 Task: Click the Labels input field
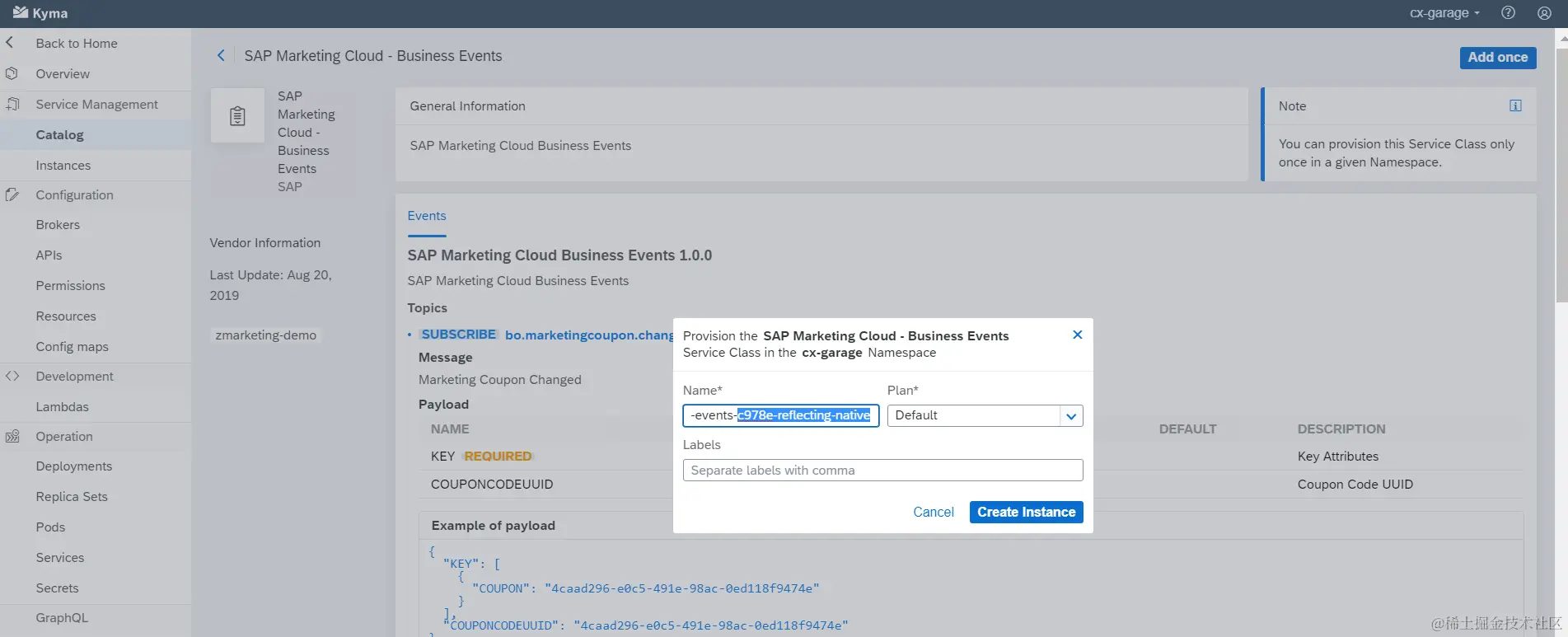[x=882, y=470]
